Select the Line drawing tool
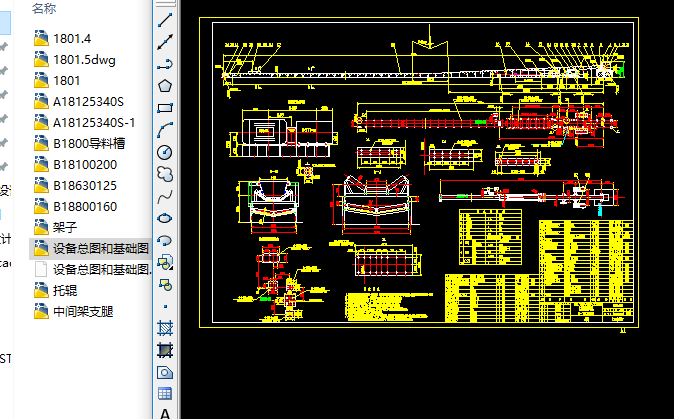Image resolution: width=674 pixels, height=419 pixels. (x=165, y=20)
